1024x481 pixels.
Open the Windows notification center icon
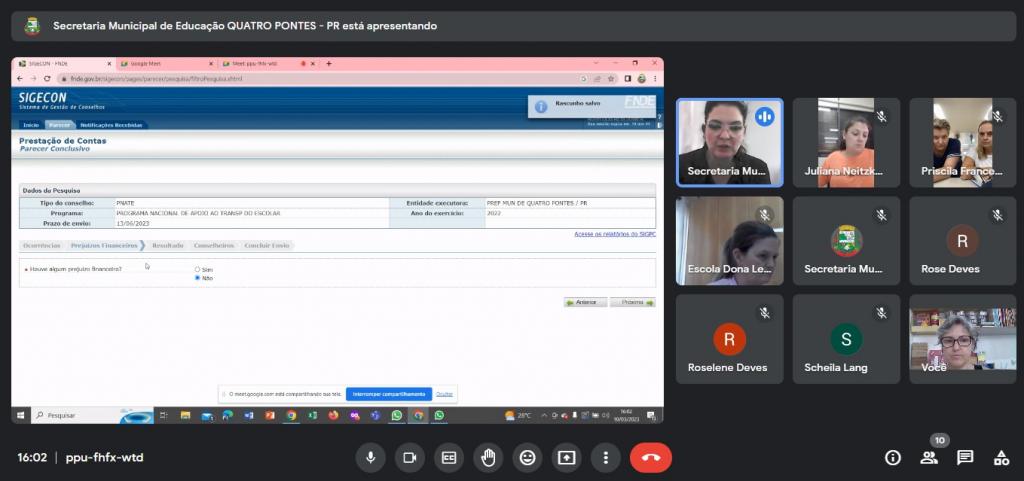click(651, 415)
